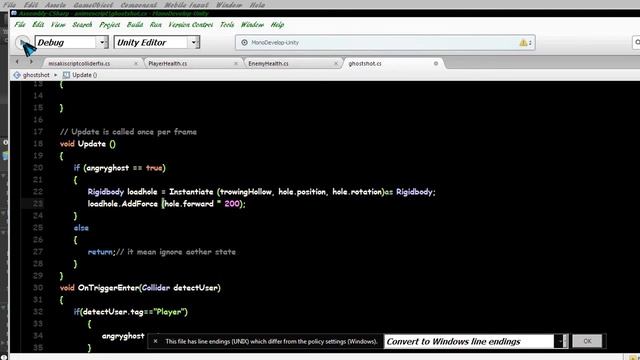Click the OK button in line endings bar
This screenshot has width=640, height=360.
(587, 341)
